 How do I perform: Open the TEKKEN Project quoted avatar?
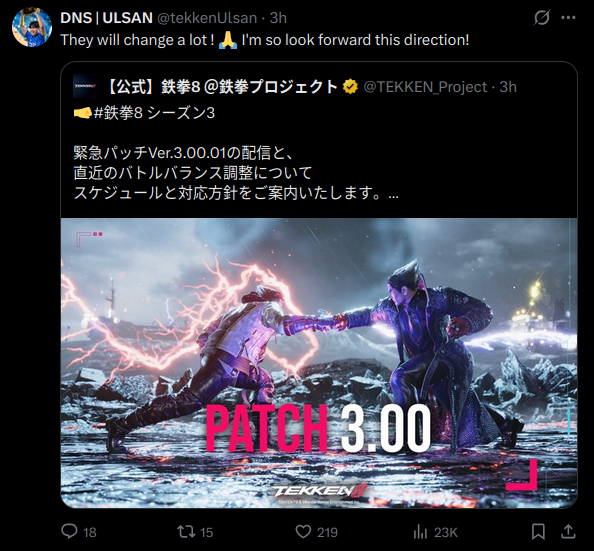[x=85, y=86]
